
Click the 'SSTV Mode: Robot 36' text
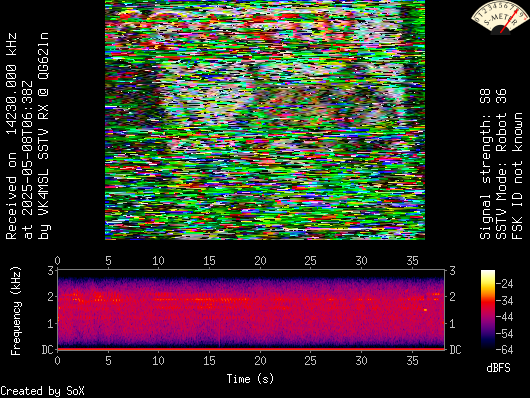[501, 164]
